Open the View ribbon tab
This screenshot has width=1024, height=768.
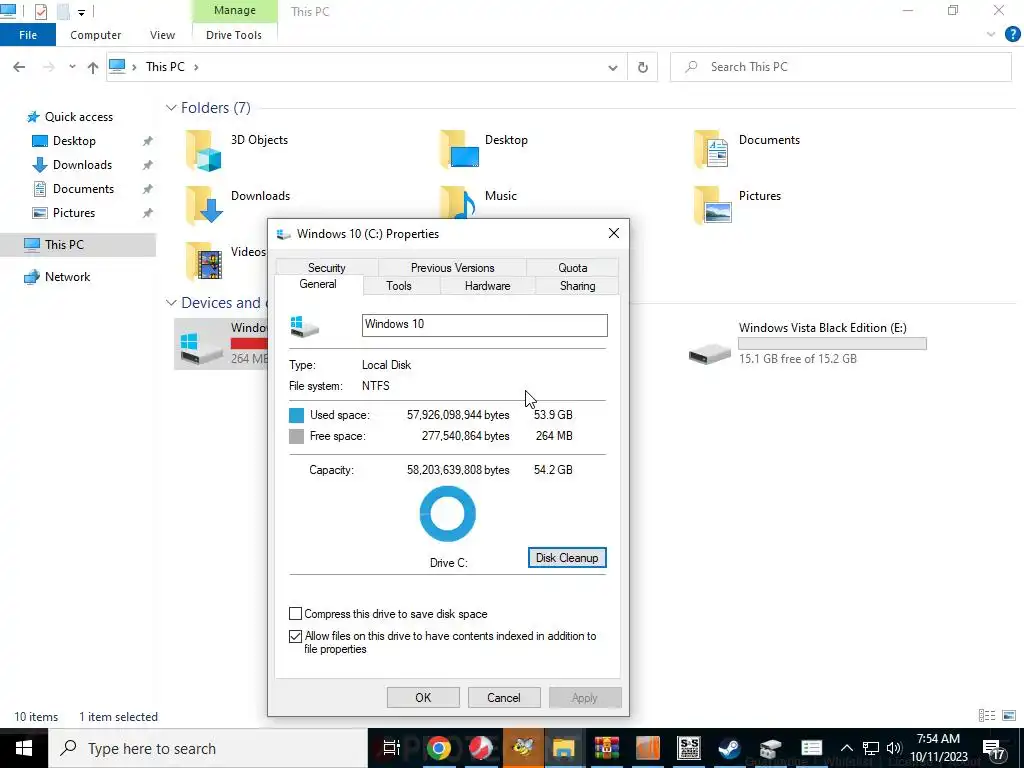pos(162,35)
